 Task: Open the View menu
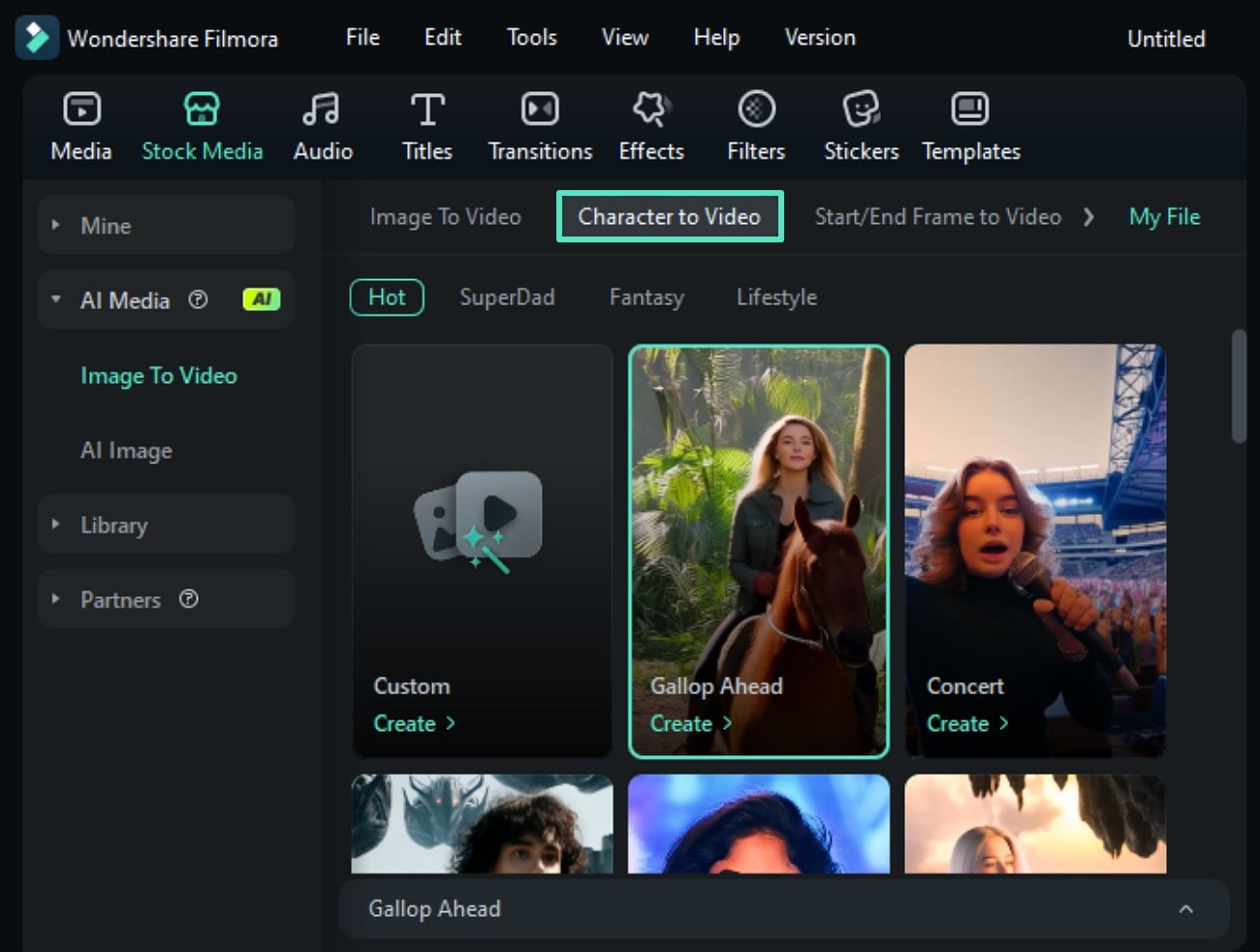coord(624,37)
